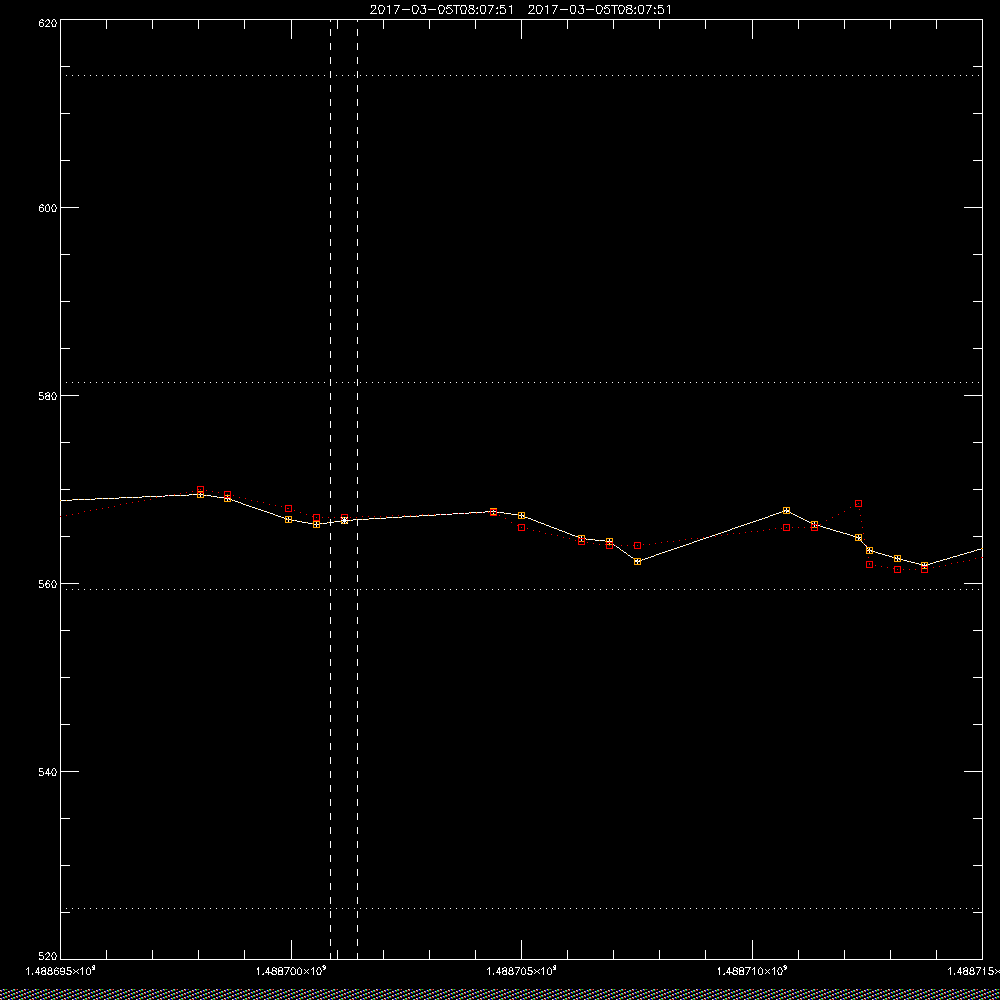This screenshot has height=1000, width=1000.
Task: Click the 1.488710×10⁹ x-axis label
Action: (752, 971)
